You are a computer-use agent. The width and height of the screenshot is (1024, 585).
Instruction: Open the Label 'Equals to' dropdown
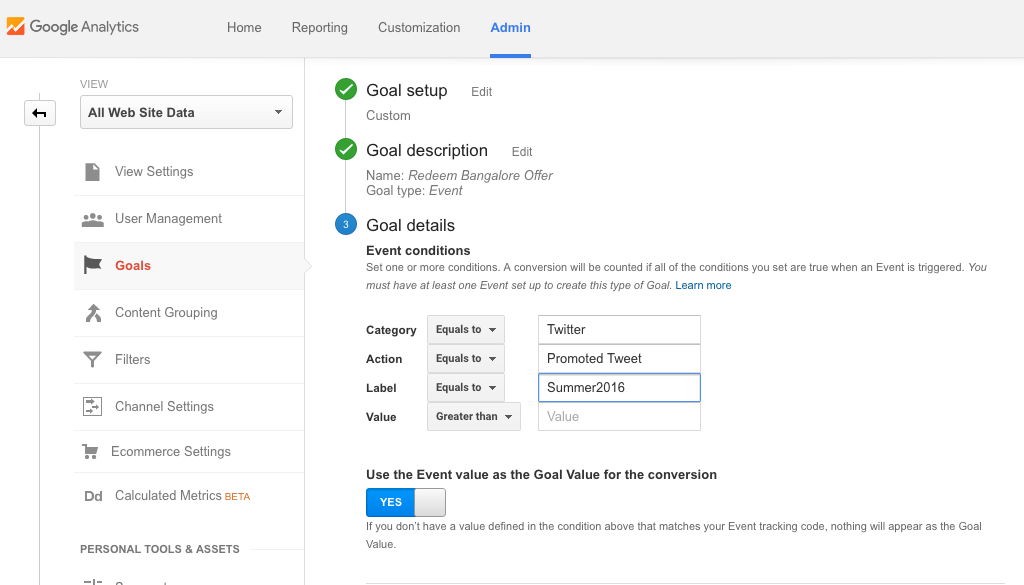point(466,388)
